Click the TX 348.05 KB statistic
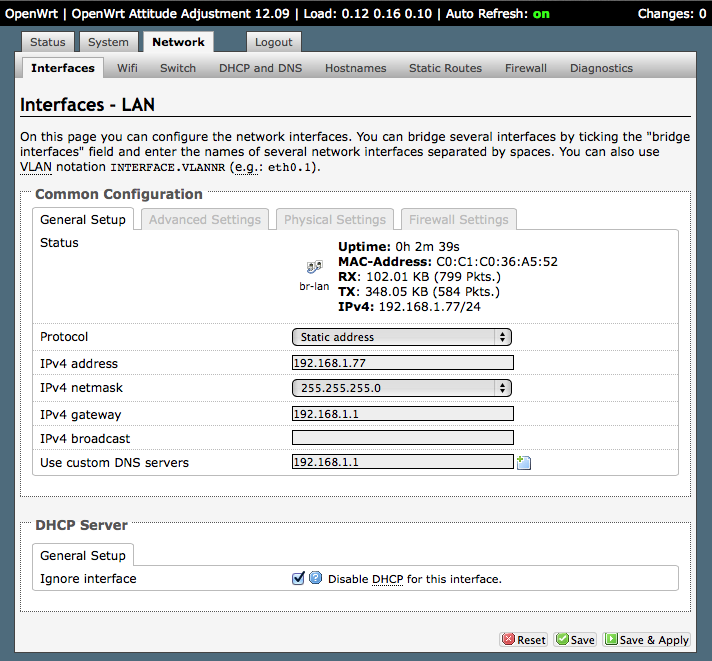This screenshot has width=712, height=661. [x=419, y=291]
